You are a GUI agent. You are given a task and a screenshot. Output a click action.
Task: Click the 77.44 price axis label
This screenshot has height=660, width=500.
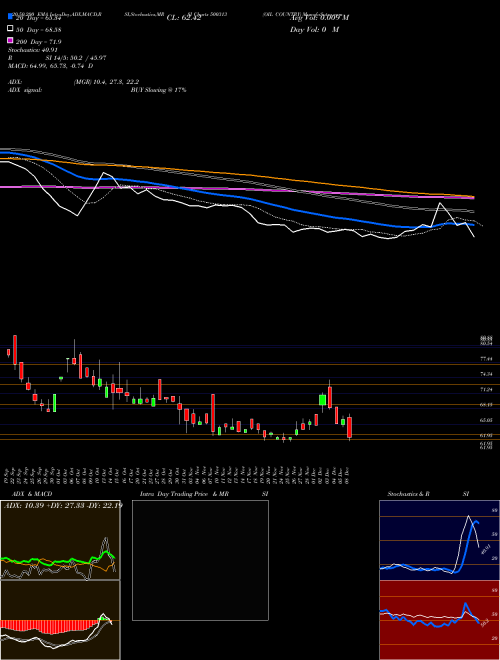pos(486,359)
